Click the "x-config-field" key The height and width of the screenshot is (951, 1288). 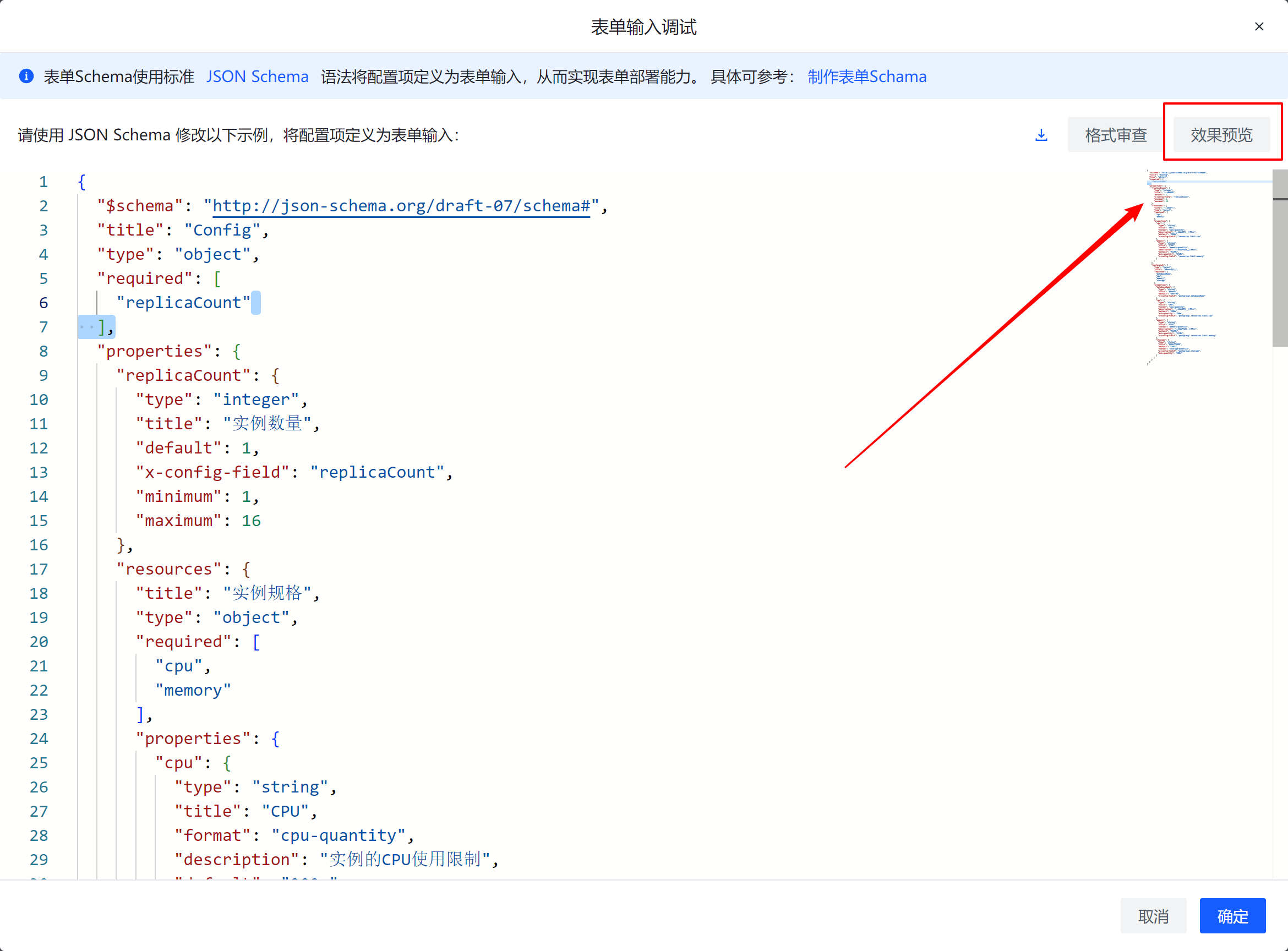(x=212, y=472)
